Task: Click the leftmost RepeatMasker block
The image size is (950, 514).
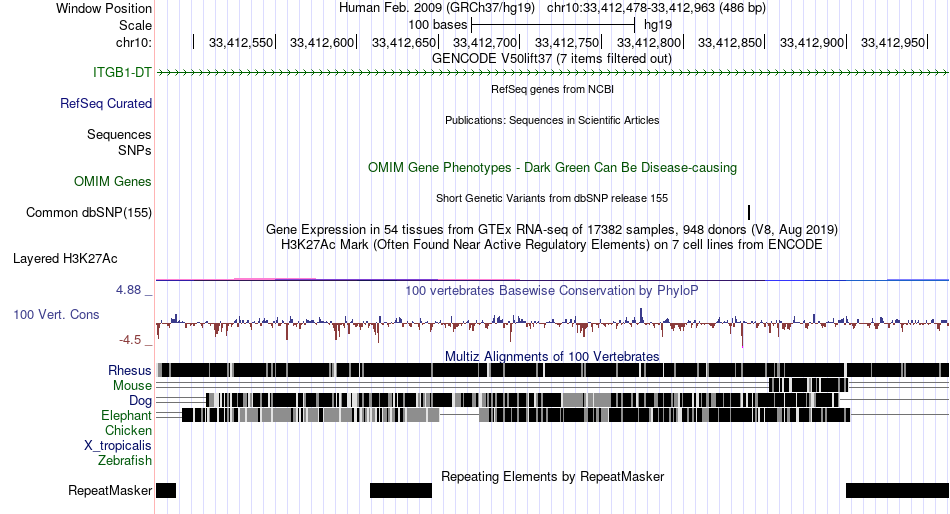Action: click(166, 490)
